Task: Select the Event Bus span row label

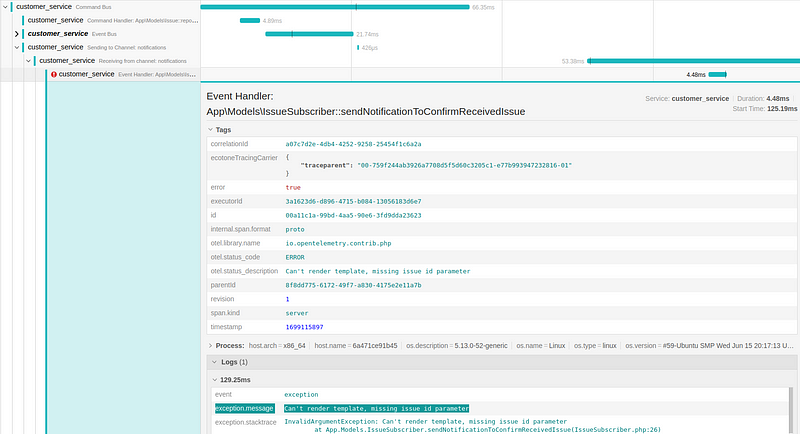Action: click(72, 34)
